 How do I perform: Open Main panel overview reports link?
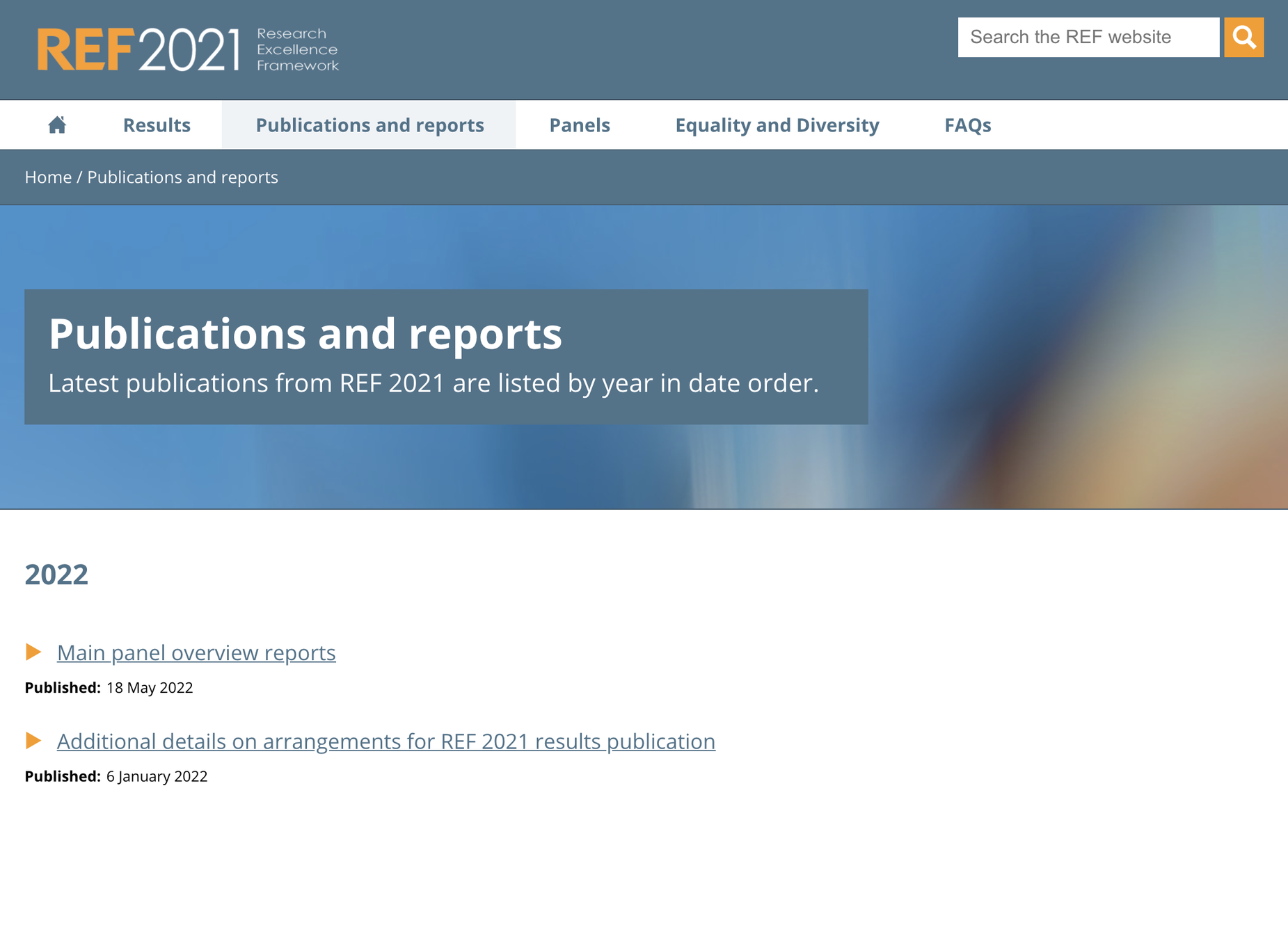point(196,652)
